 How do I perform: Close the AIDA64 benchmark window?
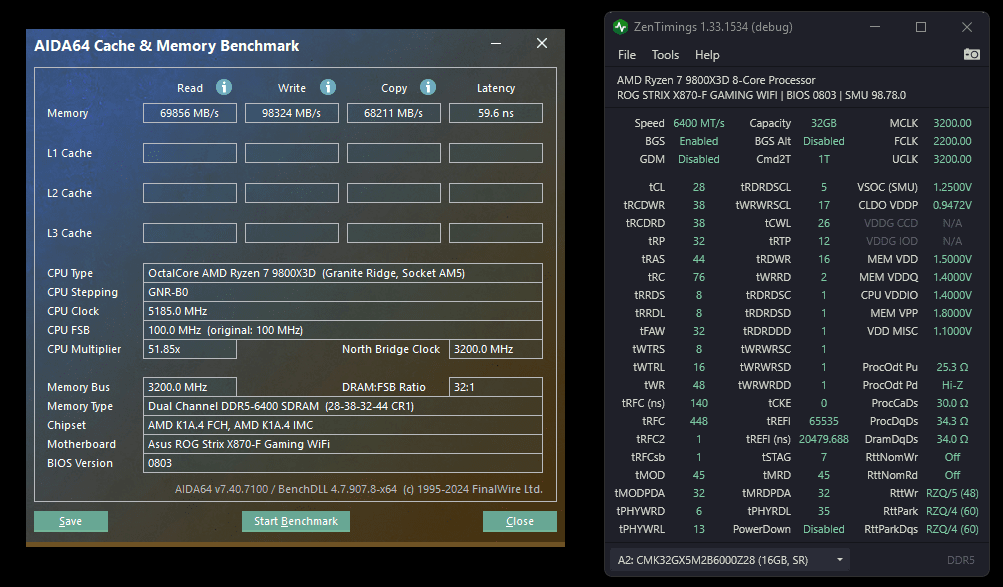pos(542,43)
